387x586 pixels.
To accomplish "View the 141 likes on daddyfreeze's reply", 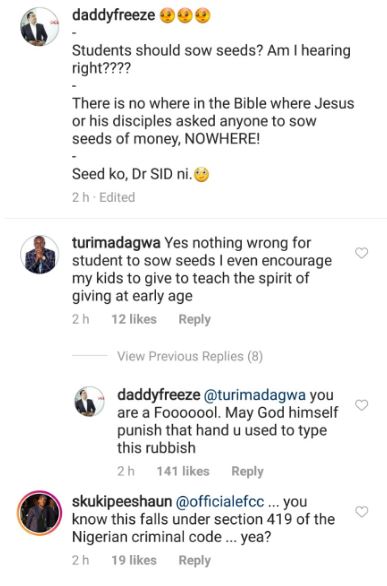I will (183, 471).
